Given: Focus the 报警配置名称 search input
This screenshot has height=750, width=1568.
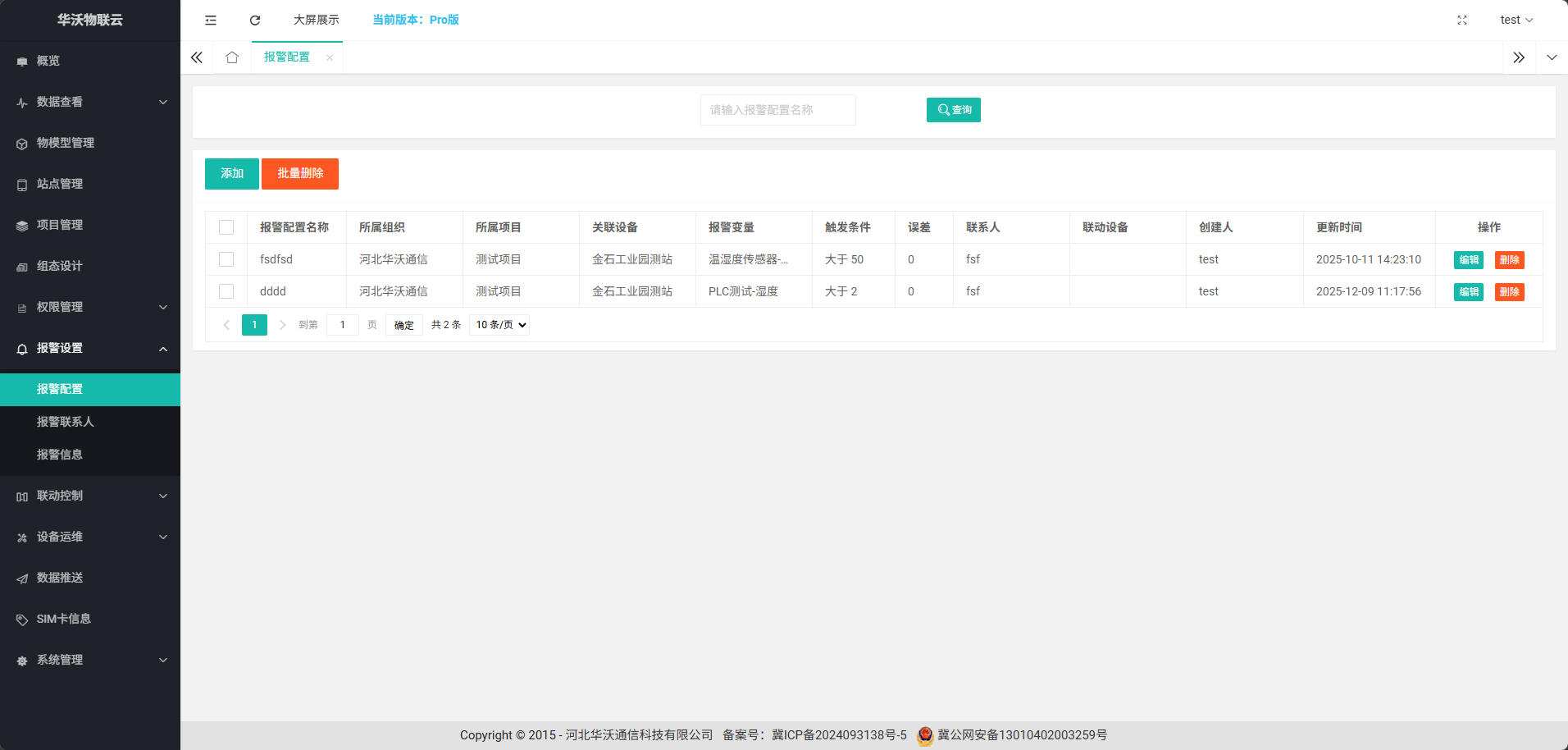Looking at the screenshot, I should coord(777,110).
